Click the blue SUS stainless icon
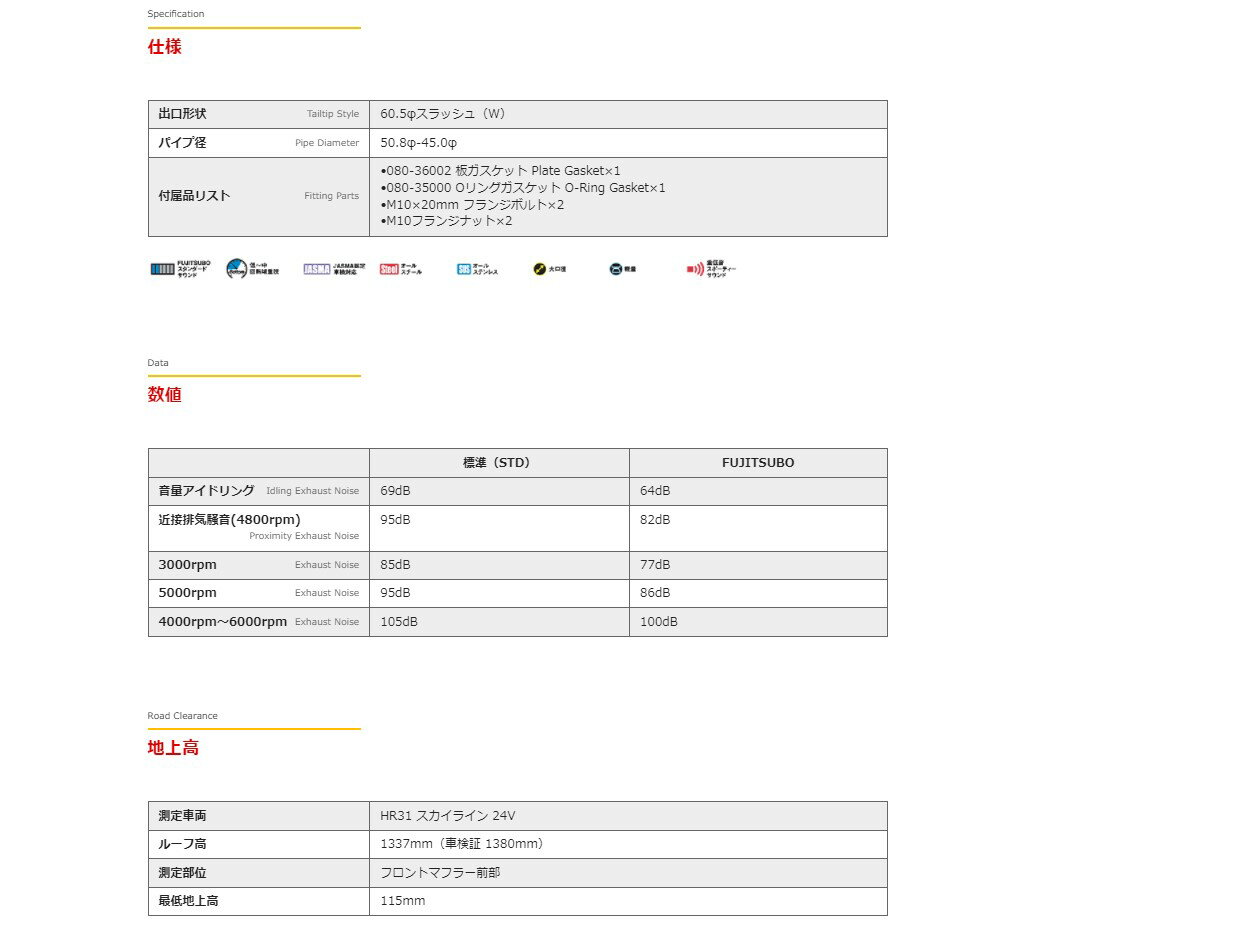Screen dimensions: 1252x925 477,269
